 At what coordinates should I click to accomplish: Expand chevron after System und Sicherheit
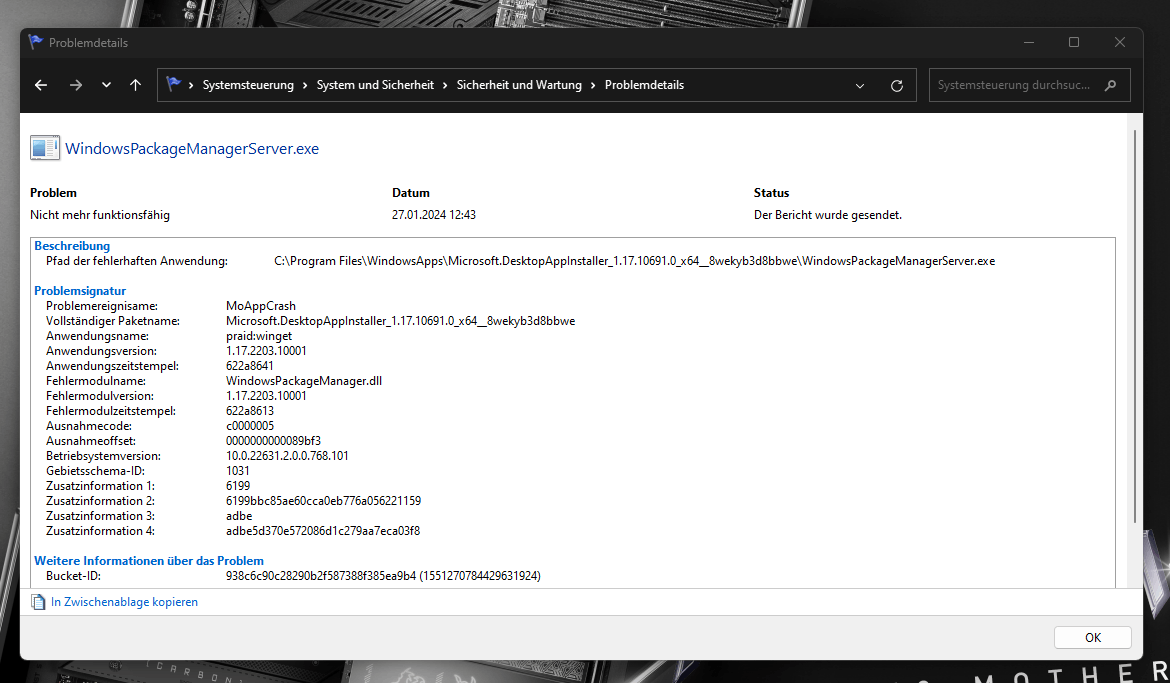click(445, 85)
